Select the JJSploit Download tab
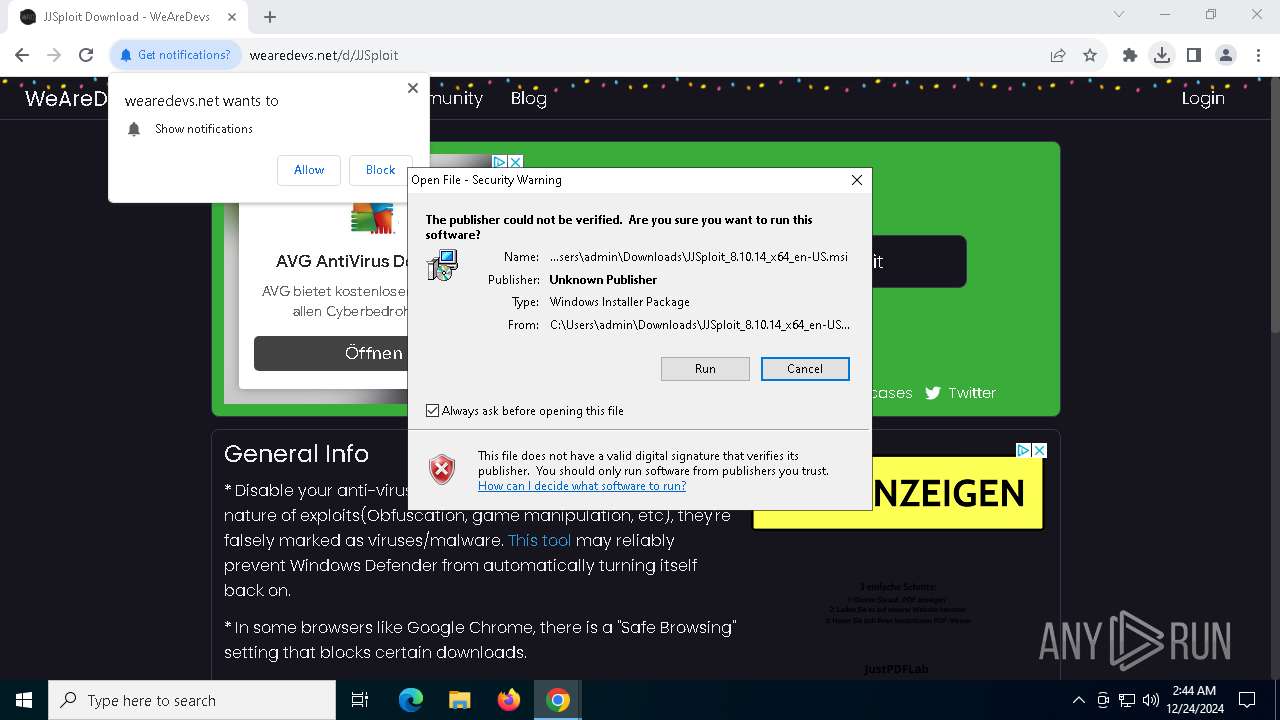 (128, 17)
